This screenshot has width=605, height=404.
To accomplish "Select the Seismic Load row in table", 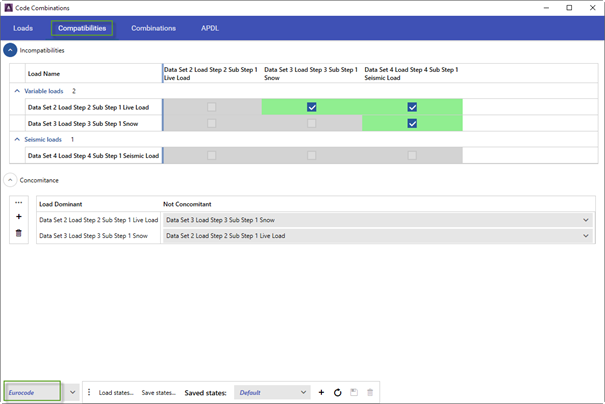I will (x=93, y=156).
